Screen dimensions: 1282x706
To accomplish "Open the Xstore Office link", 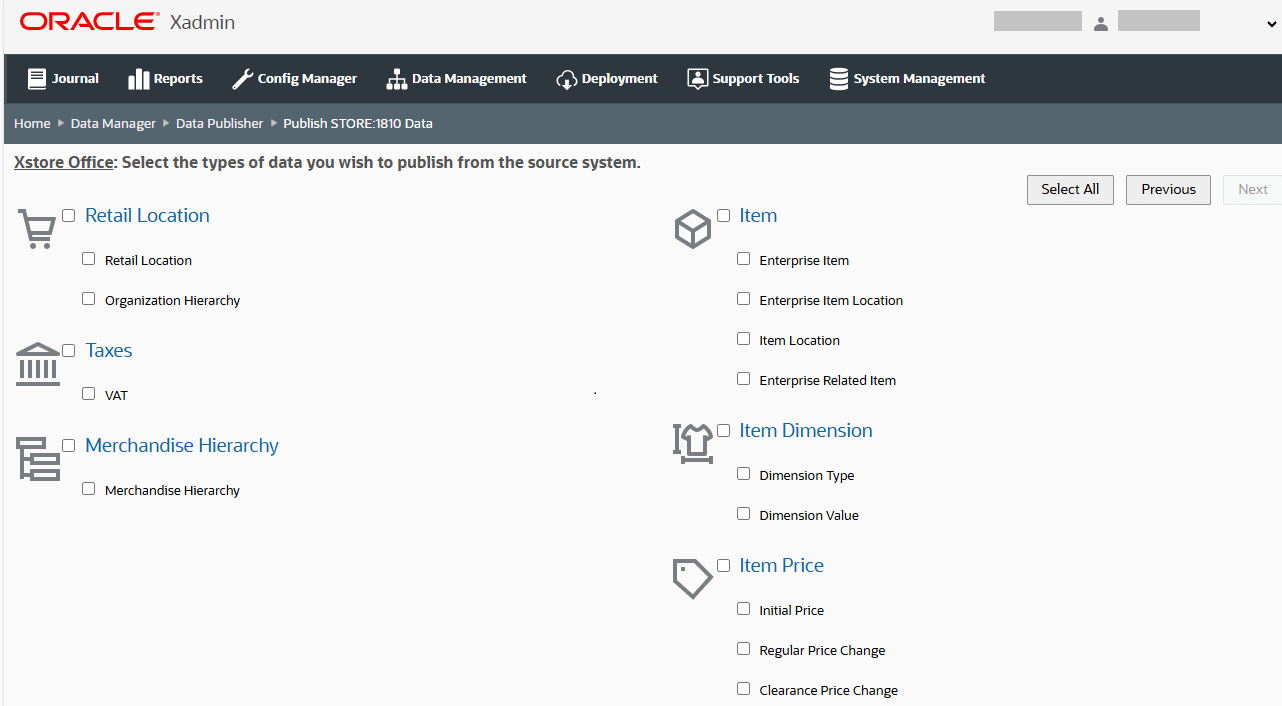I will (63, 161).
